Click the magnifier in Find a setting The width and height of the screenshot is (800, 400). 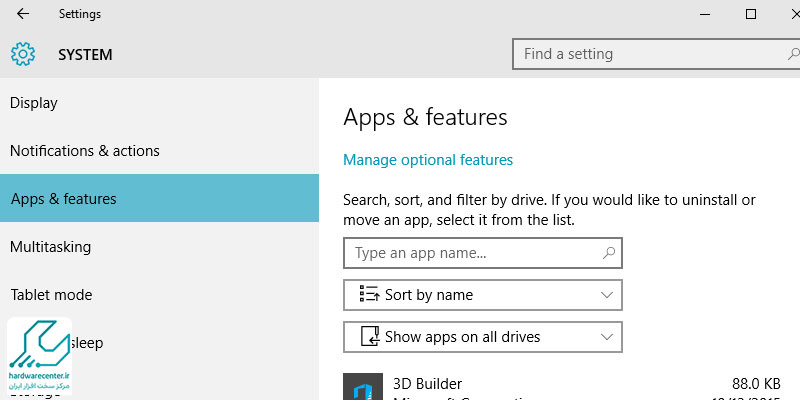click(793, 54)
